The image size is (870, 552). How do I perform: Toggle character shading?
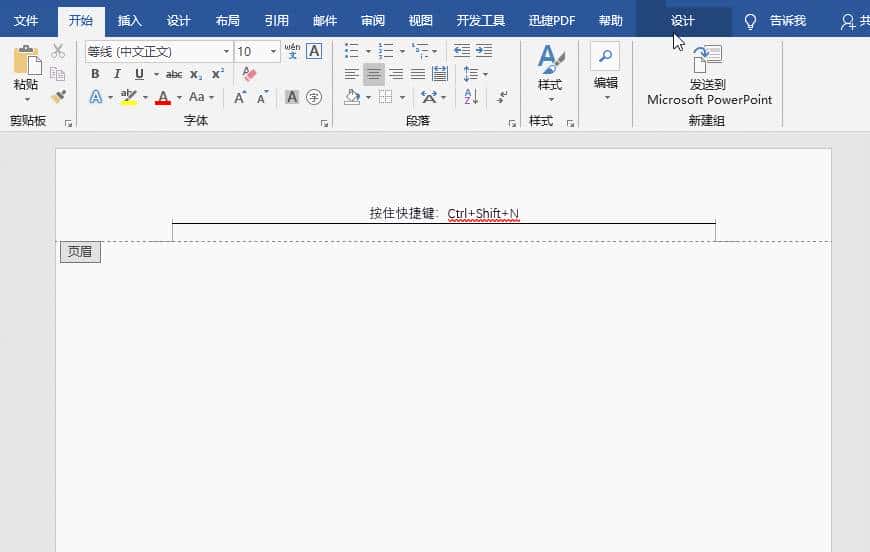tap(292, 97)
